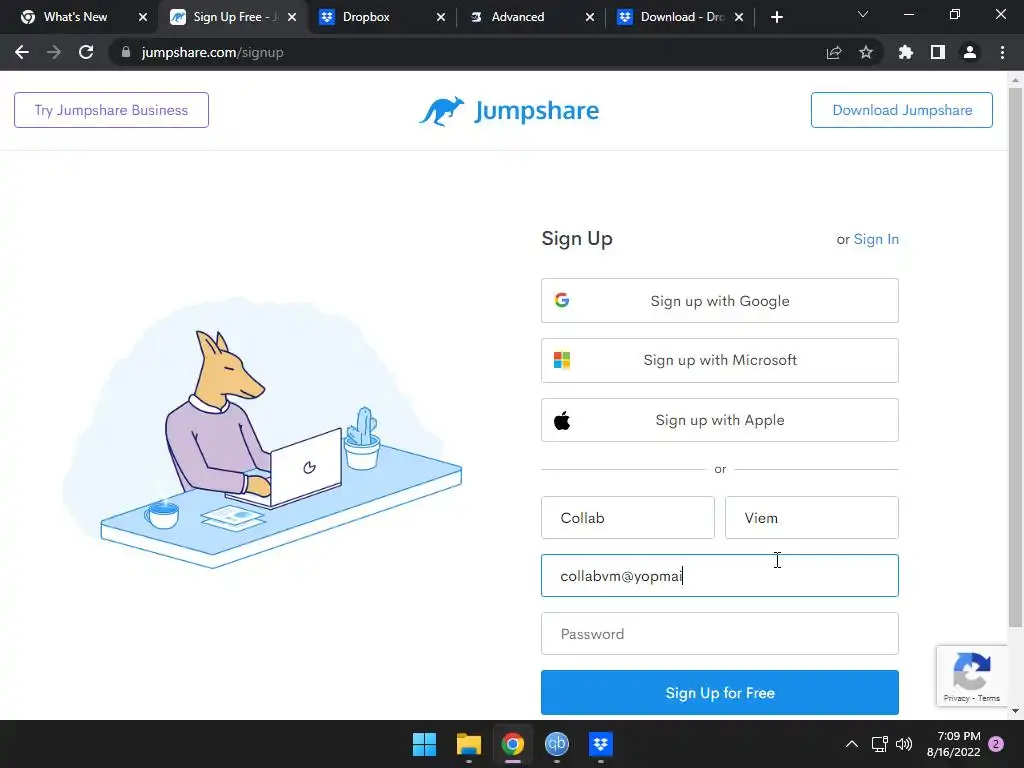Click the first name field containing Collab

point(628,518)
